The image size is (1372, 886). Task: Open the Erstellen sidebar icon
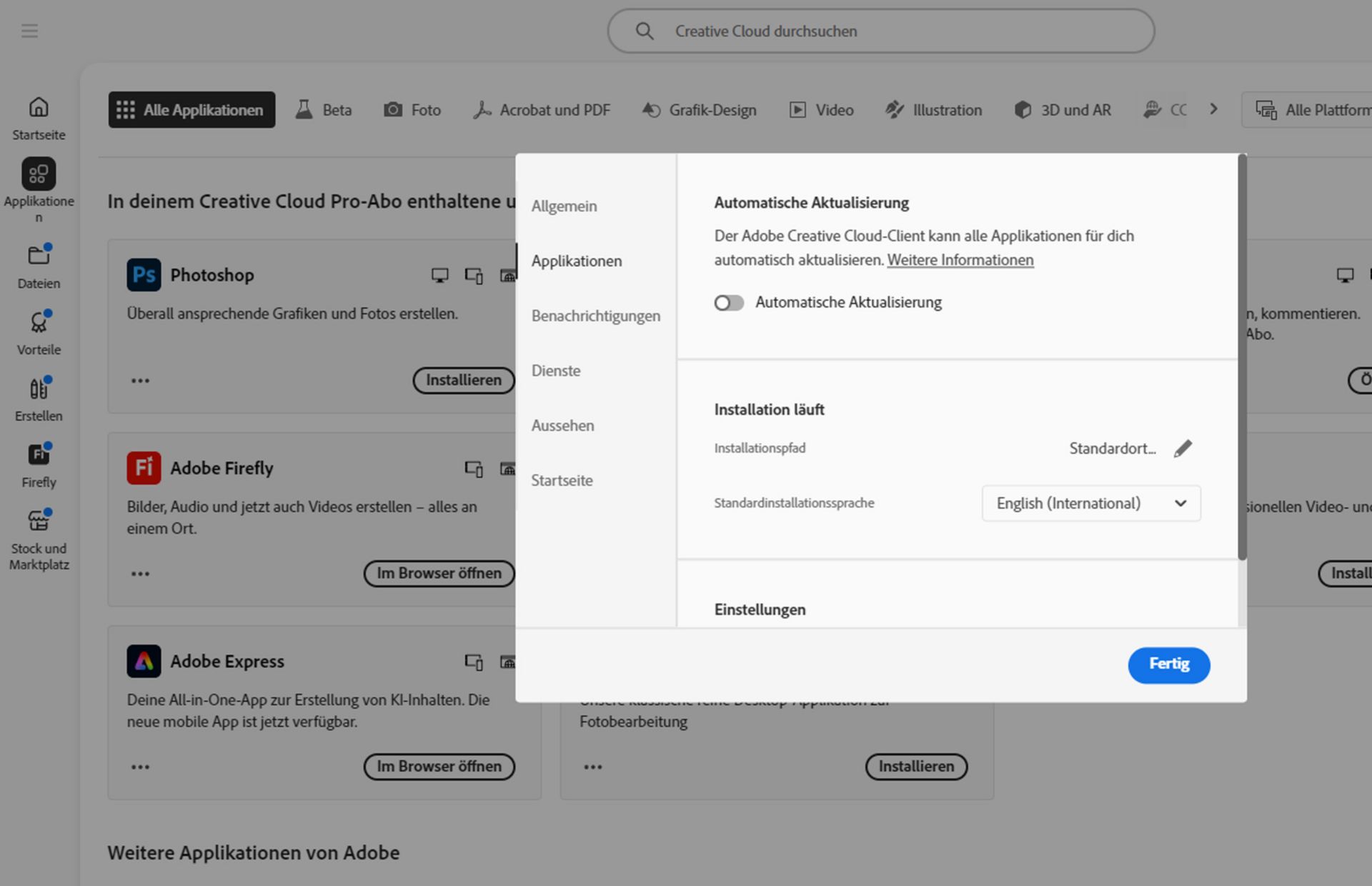pos(39,389)
